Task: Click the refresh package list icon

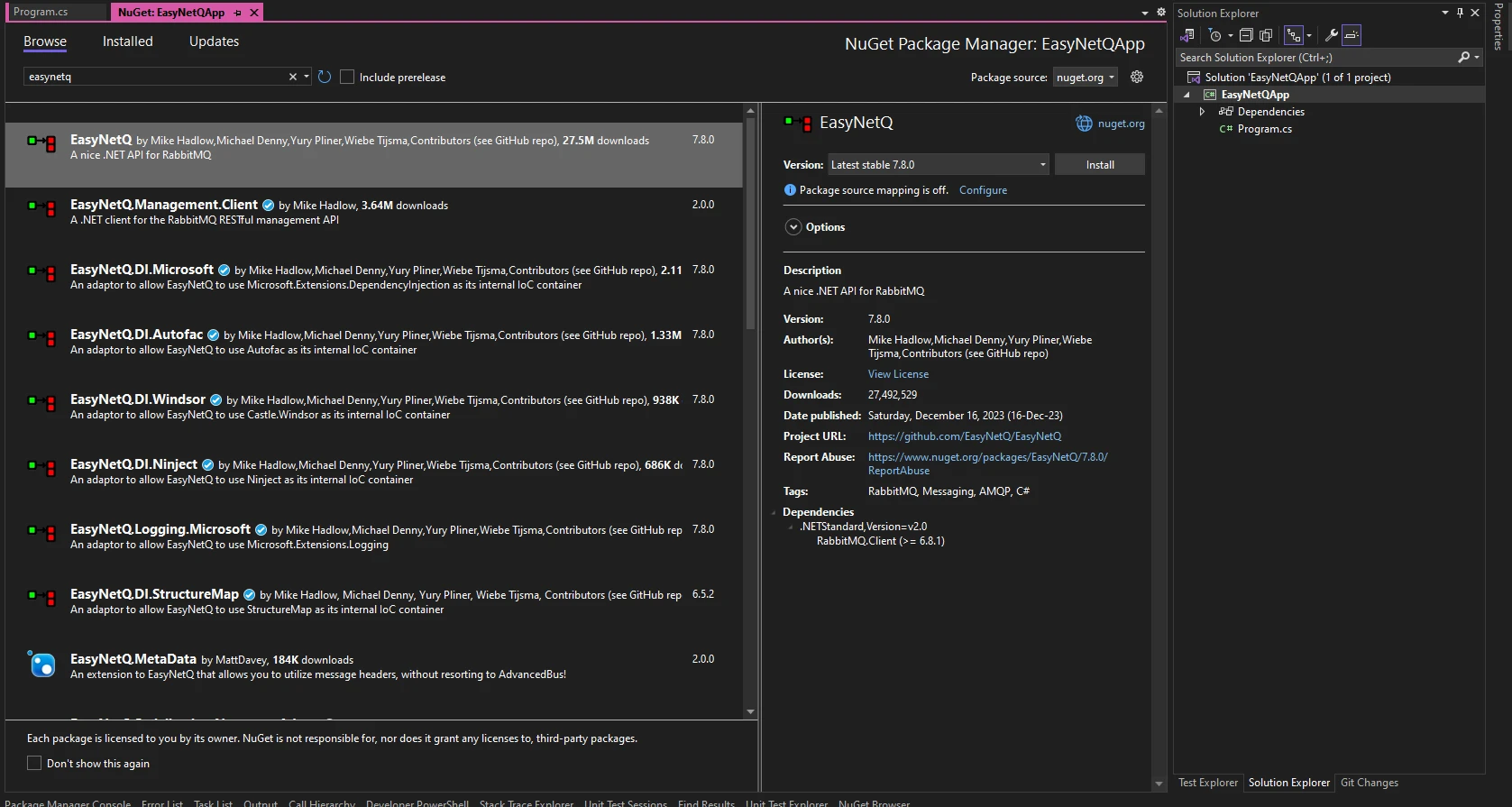Action: click(325, 77)
